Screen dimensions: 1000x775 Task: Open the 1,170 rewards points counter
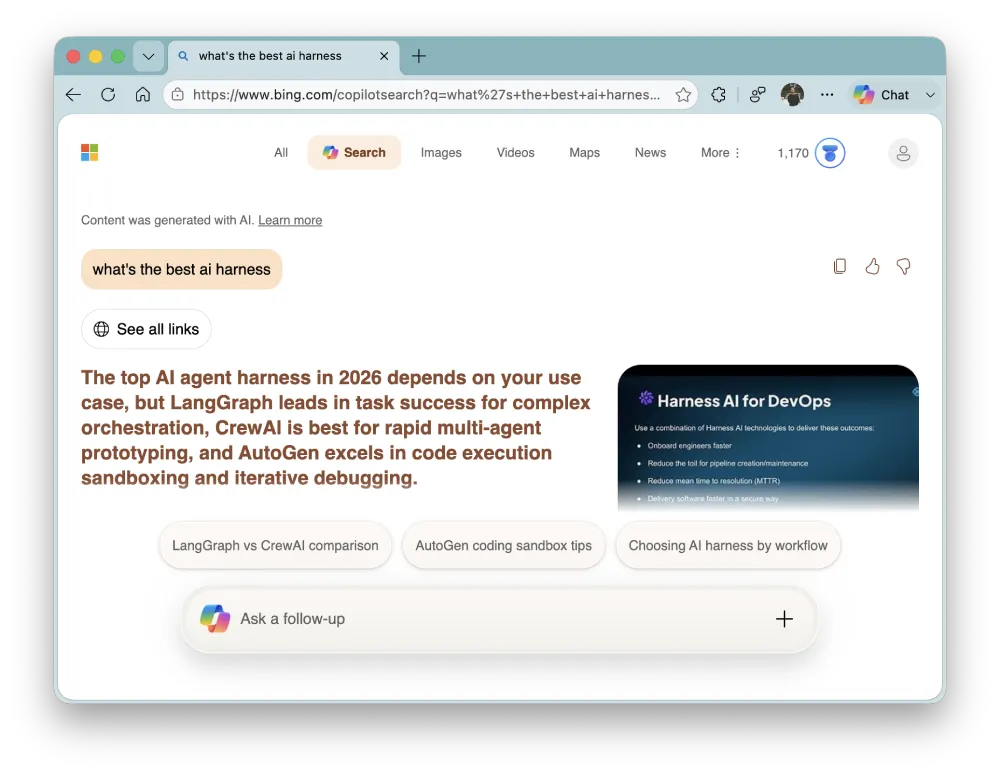793,153
